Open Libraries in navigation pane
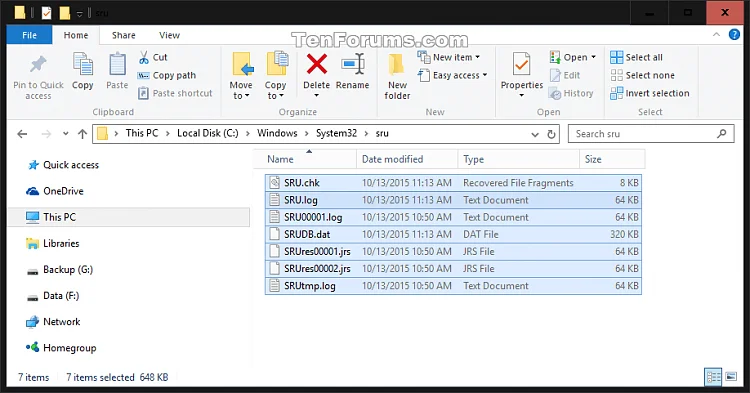Image resolution: width=750 pixels, height=393 pixels. 53,243
